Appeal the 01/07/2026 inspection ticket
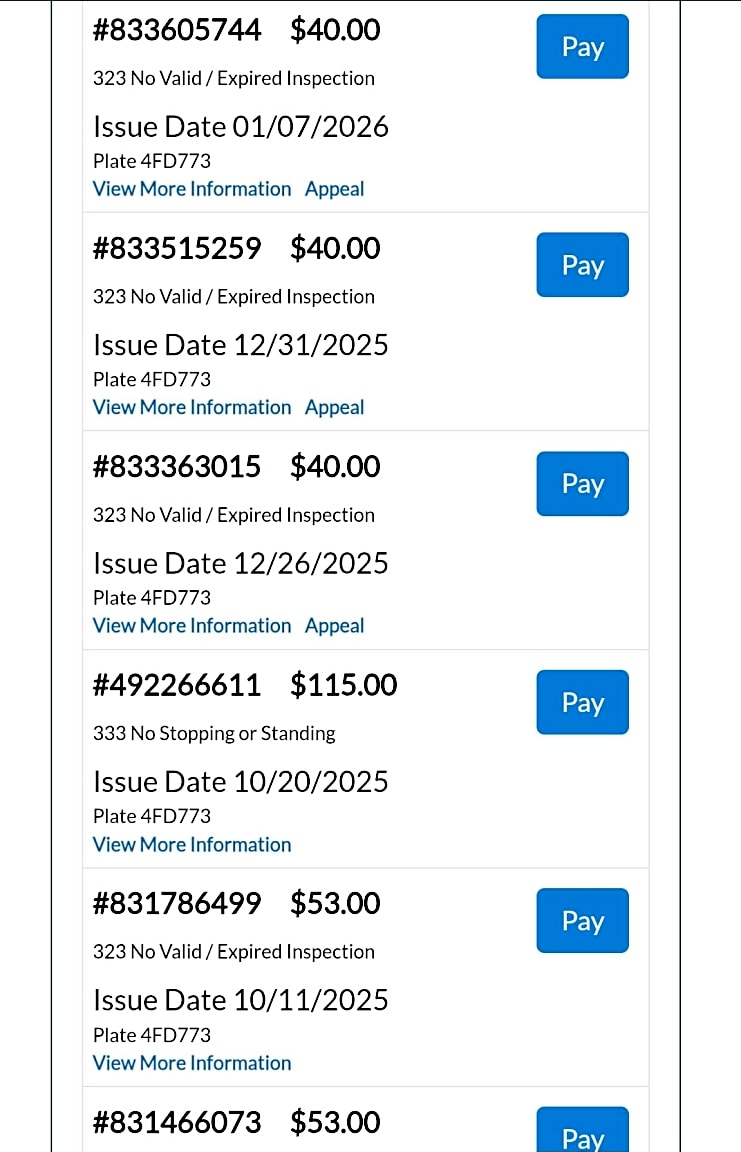Image resolution: width=741 pixels, height=1152 pixels. click(x=334, y=189)
